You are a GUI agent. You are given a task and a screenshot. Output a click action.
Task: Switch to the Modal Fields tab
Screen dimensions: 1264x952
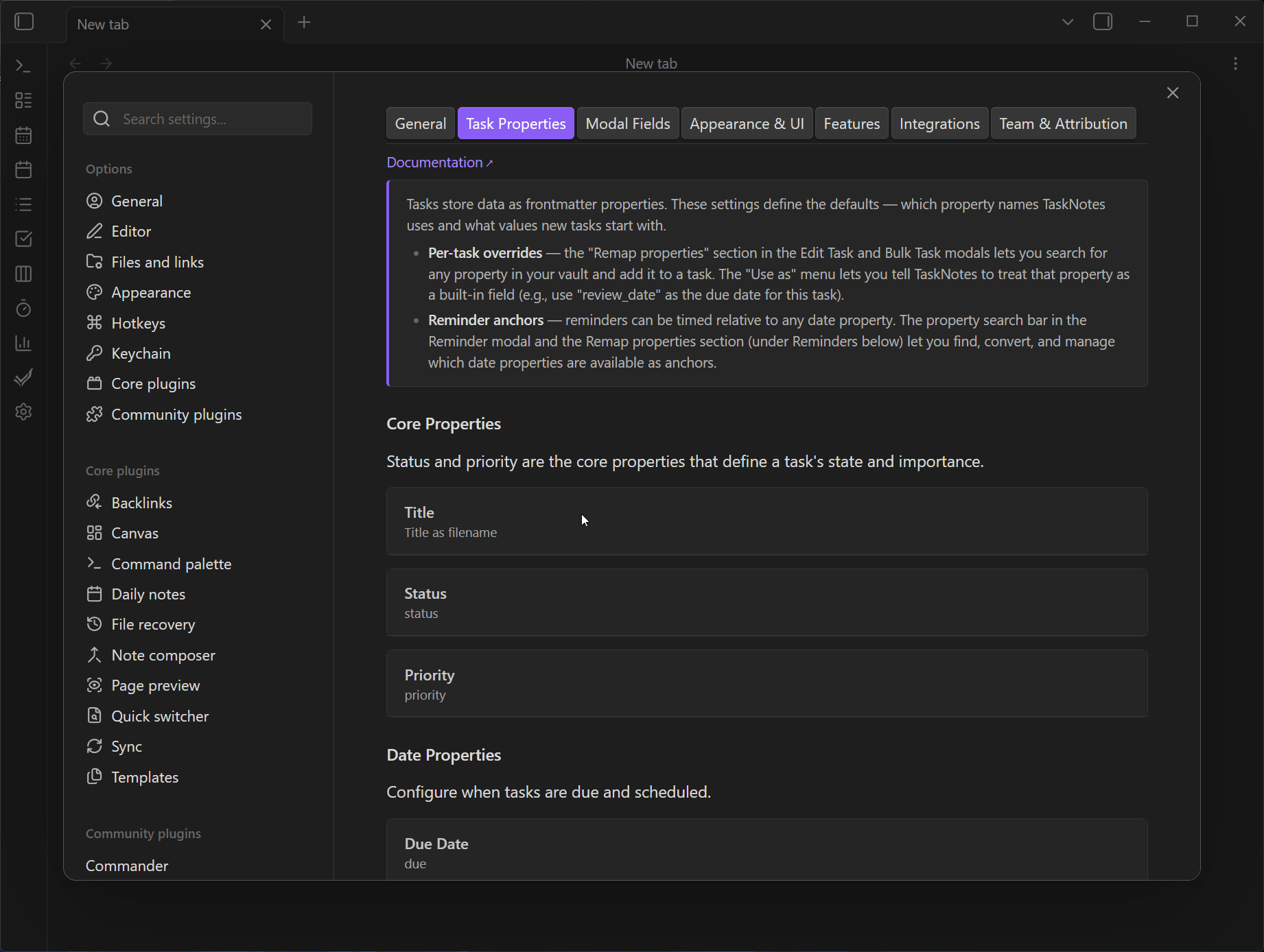[627, 123]
